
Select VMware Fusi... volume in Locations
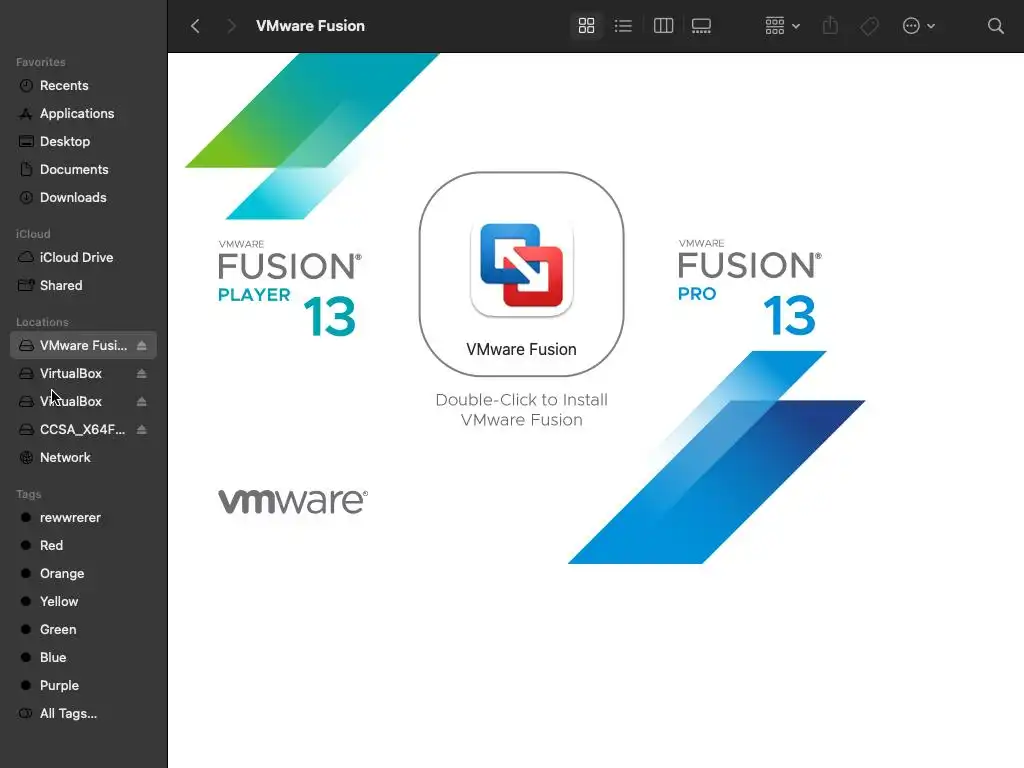click(84, 345)
